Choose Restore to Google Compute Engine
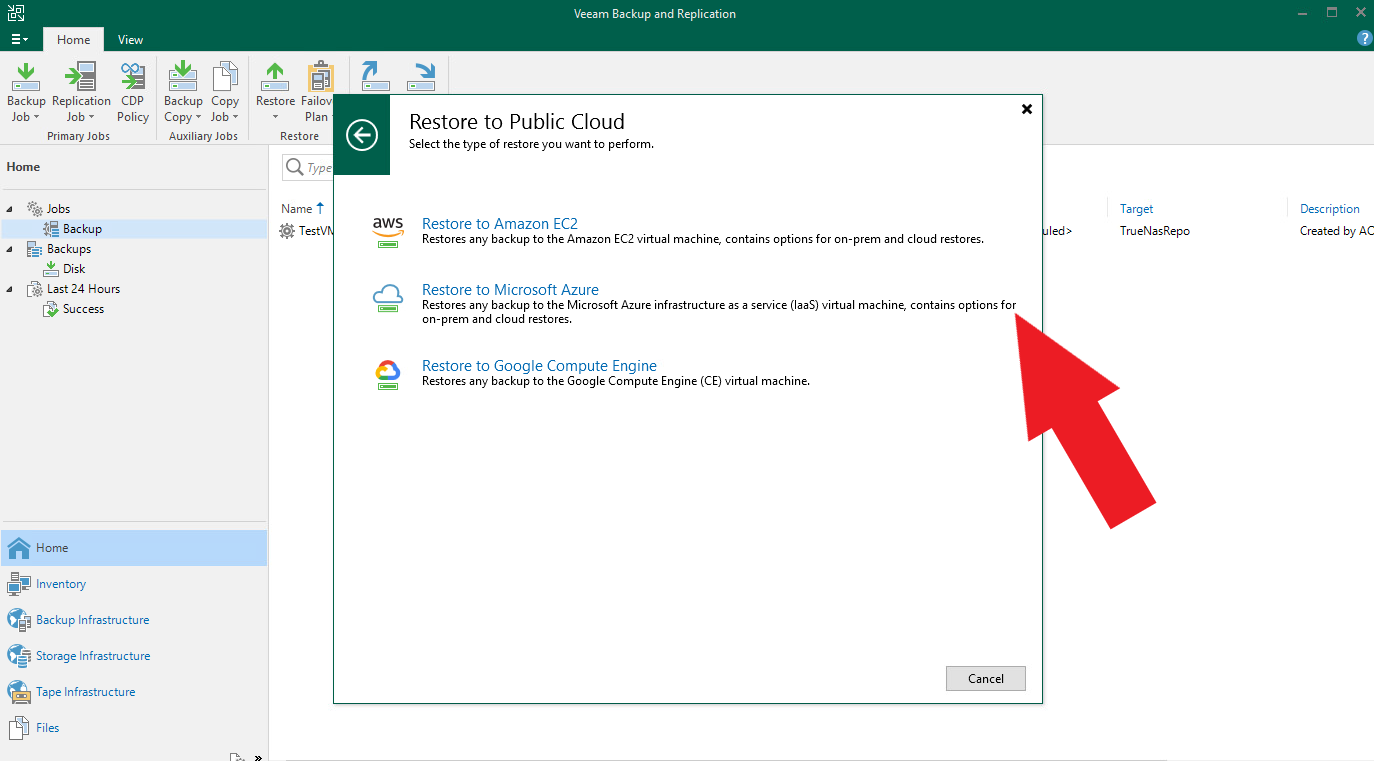 point(539,366)
